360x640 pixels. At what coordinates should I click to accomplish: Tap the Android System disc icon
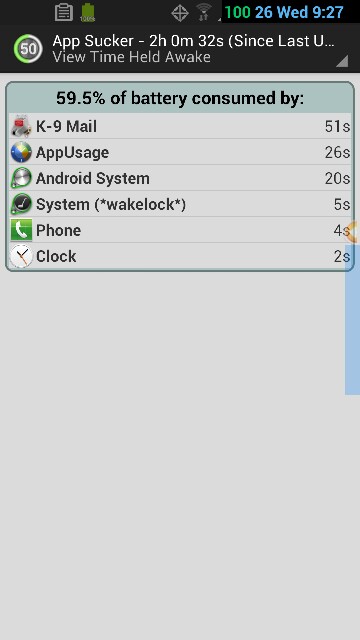click(x=21, y=178)
